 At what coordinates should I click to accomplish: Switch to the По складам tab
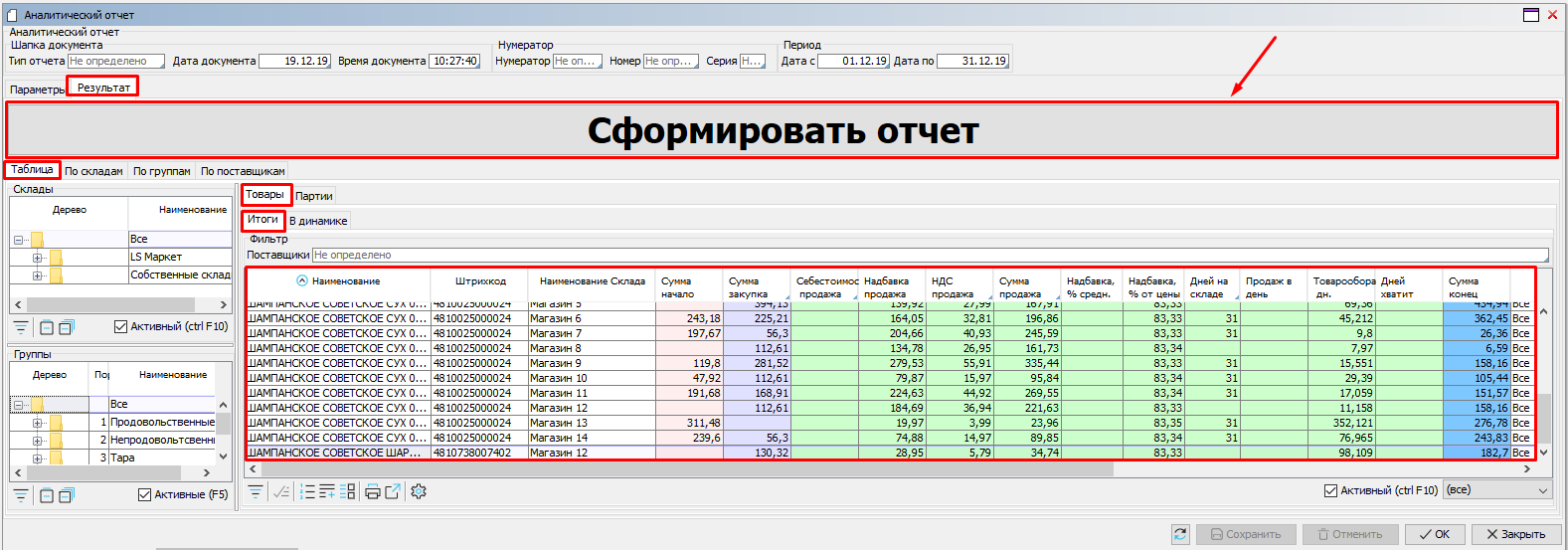point(93,171)
